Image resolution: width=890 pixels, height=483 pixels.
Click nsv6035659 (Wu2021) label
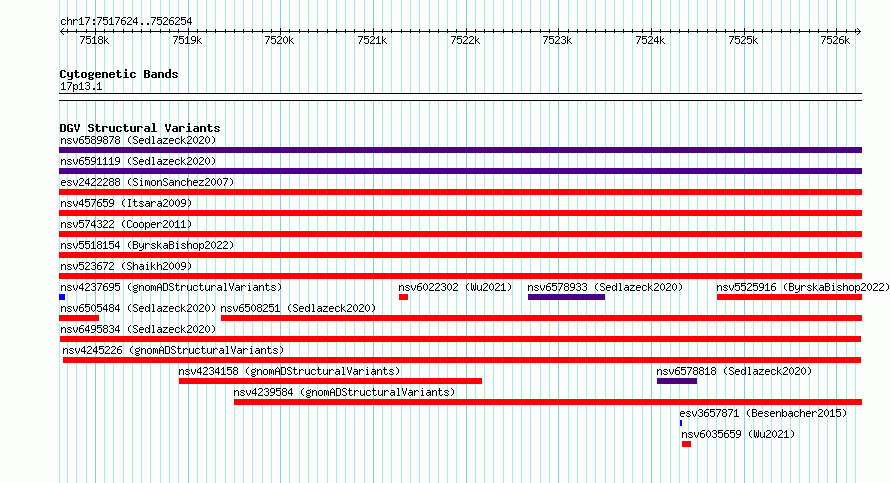(738, 434)
